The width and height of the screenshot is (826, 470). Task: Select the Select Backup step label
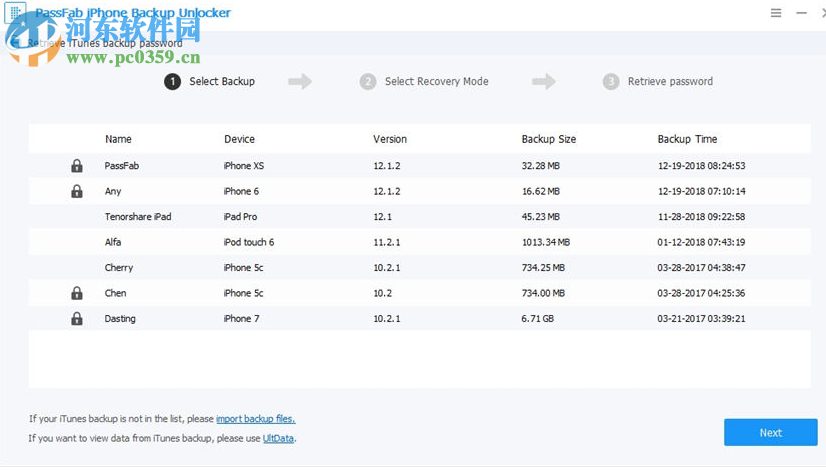point(222,82)
